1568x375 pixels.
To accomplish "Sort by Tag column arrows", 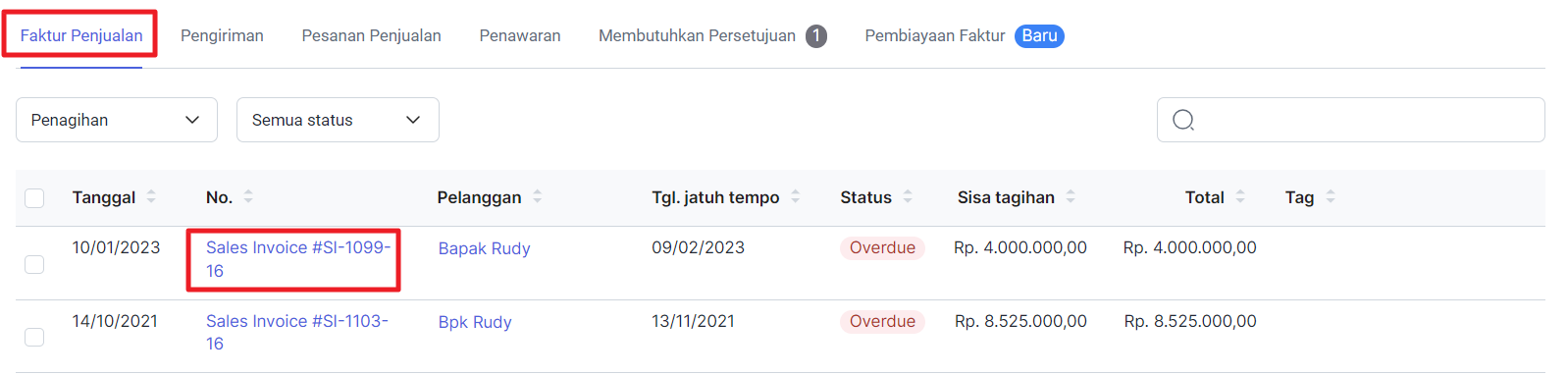I will [x=1331, y=197].
